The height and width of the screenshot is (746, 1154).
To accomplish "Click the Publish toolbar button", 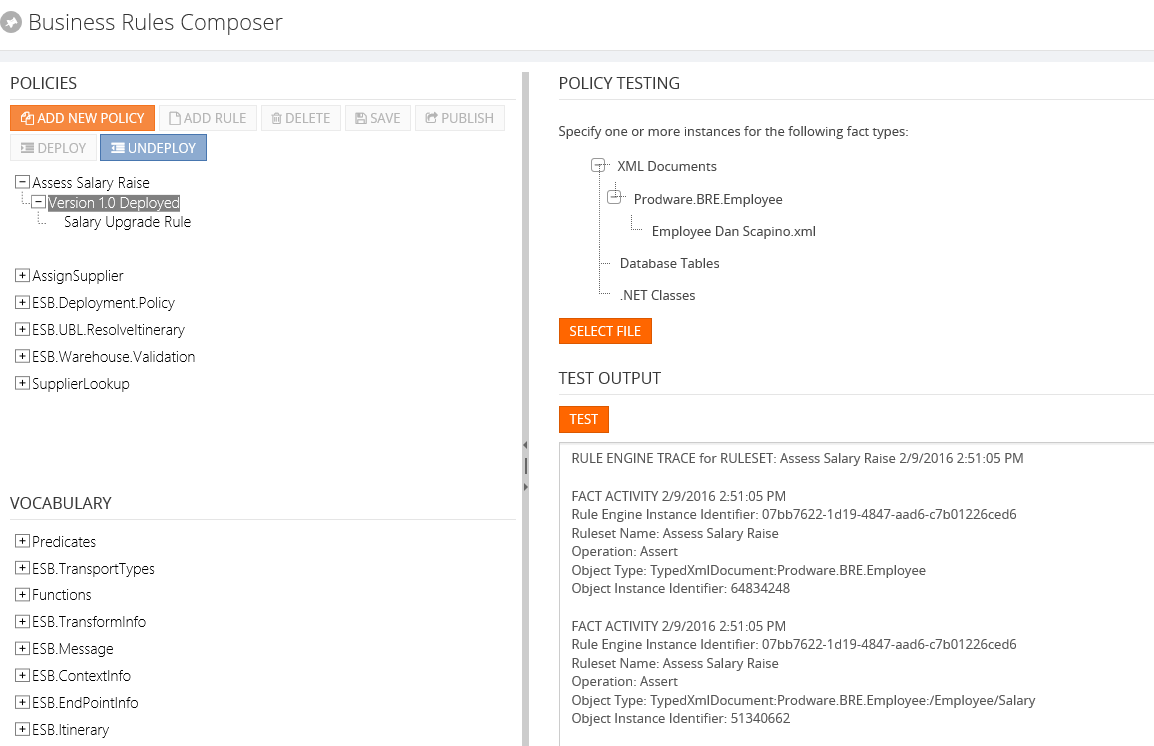I will click(460, 118).
